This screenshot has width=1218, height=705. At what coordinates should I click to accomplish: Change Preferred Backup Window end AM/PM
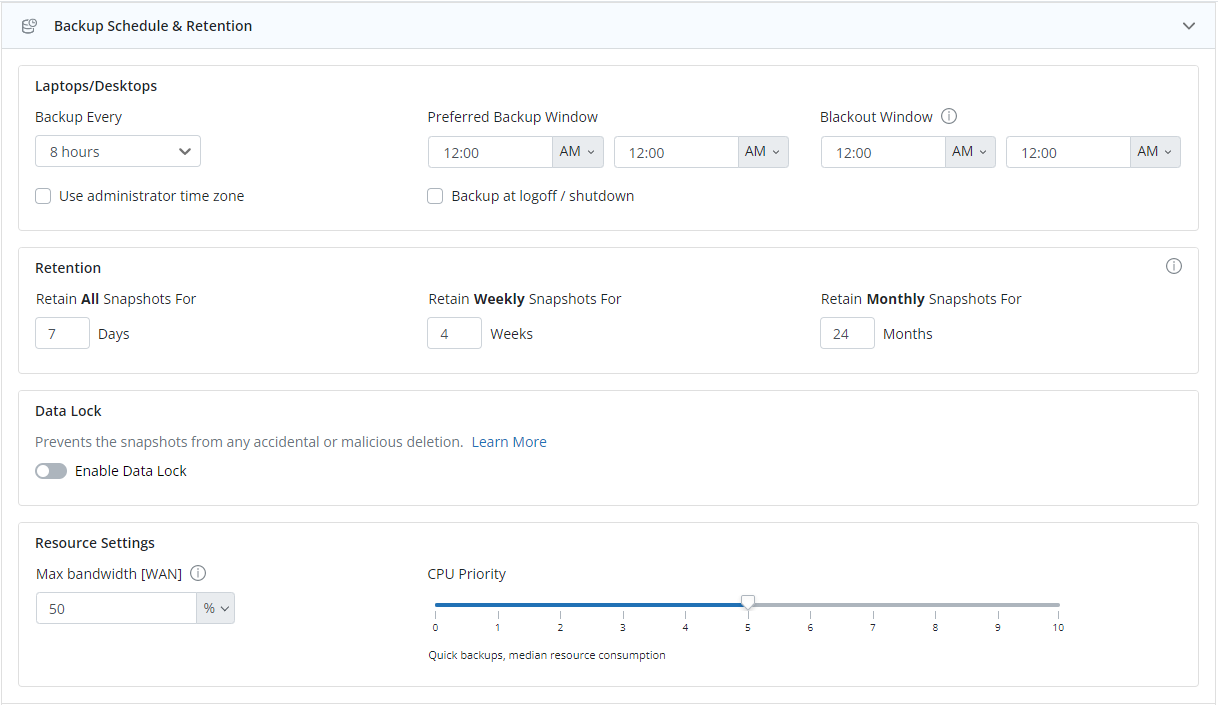[763, 152]
